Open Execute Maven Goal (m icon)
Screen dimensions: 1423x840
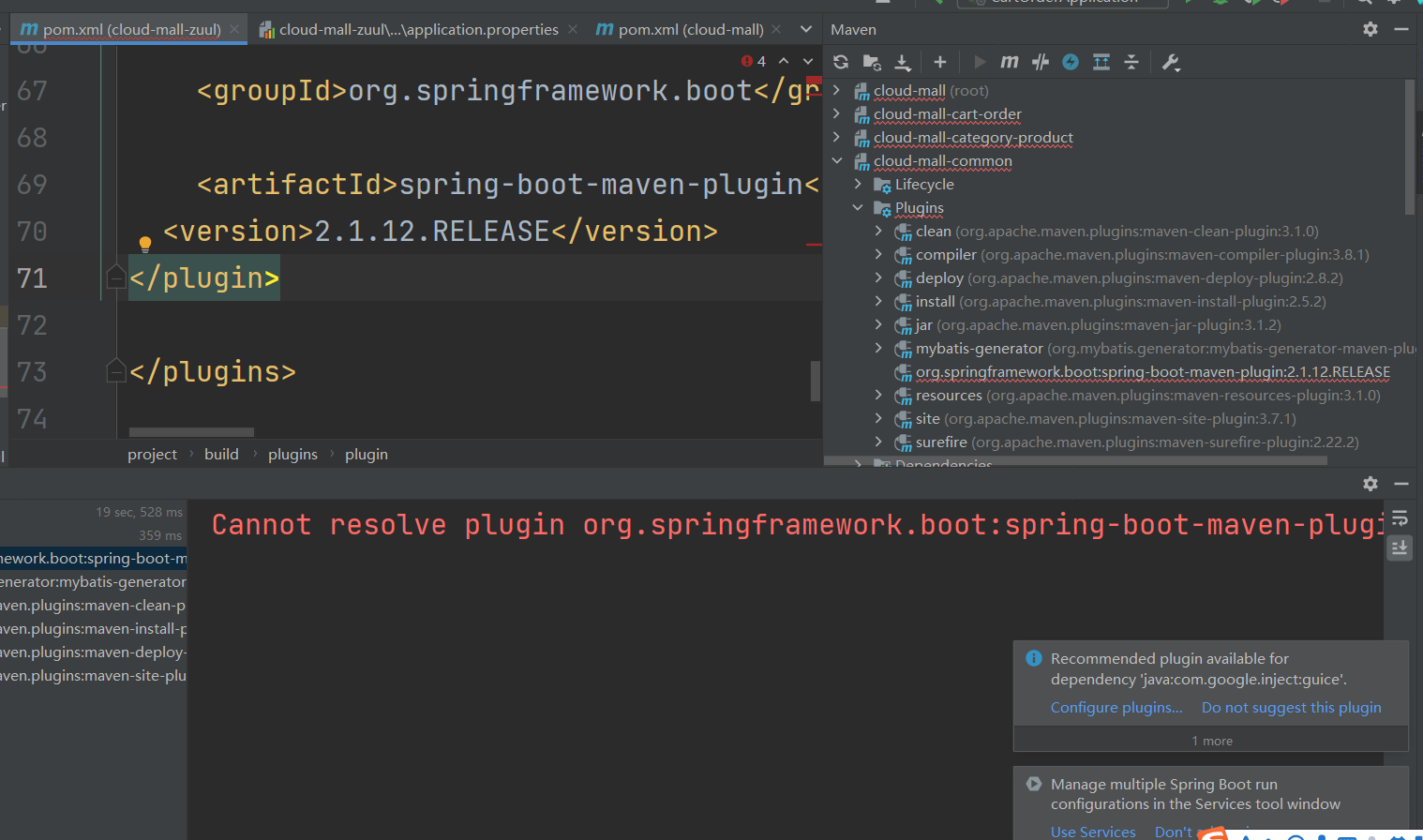[1010, 62]
